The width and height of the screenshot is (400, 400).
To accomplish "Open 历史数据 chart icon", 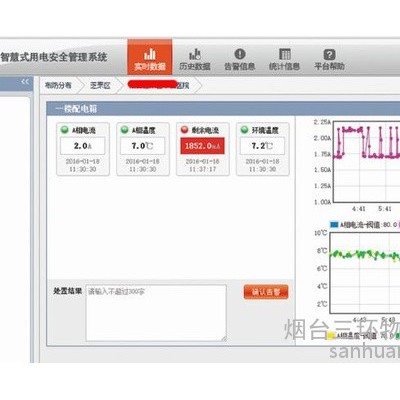I will tap(195, 54).
